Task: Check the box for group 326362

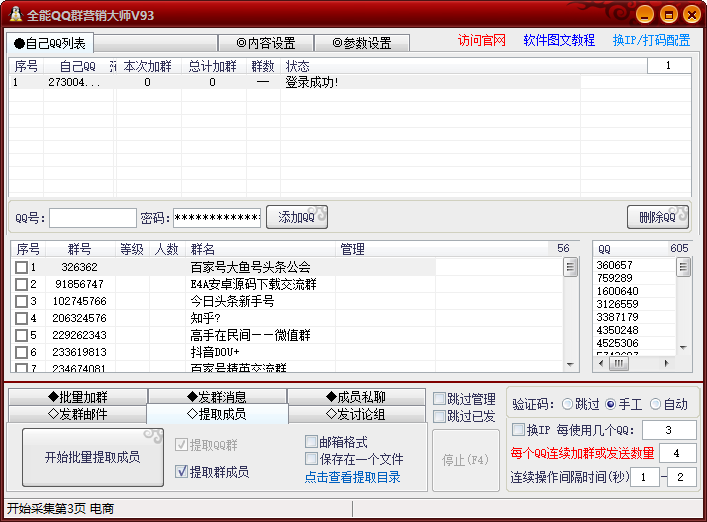Action: point(21,267)
